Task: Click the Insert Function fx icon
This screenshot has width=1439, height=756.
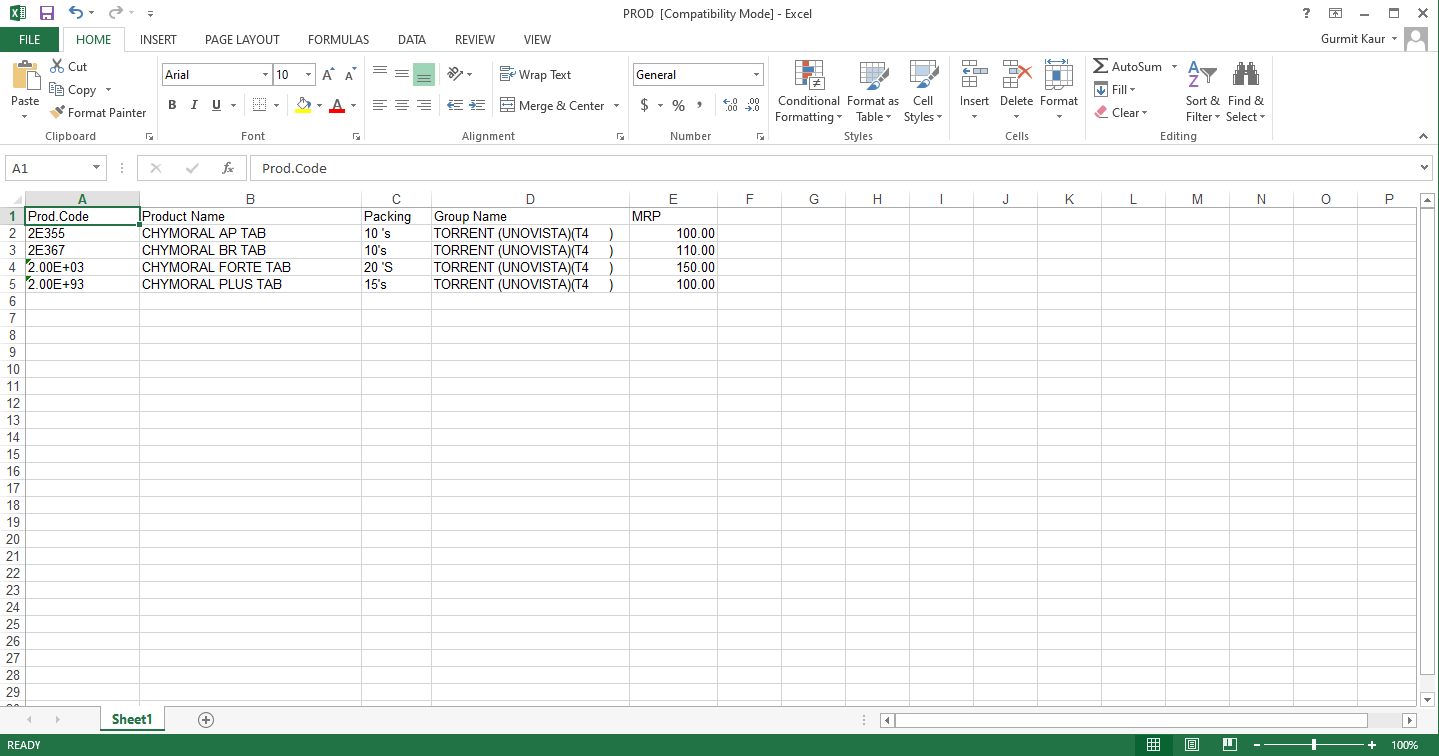Action: click(x=228, y=168)
